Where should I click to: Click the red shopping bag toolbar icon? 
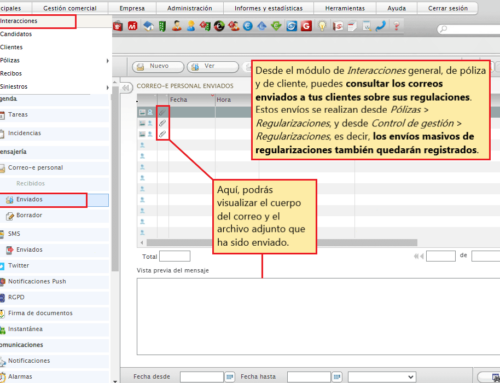pyautogui.click(x=118, y=26)
